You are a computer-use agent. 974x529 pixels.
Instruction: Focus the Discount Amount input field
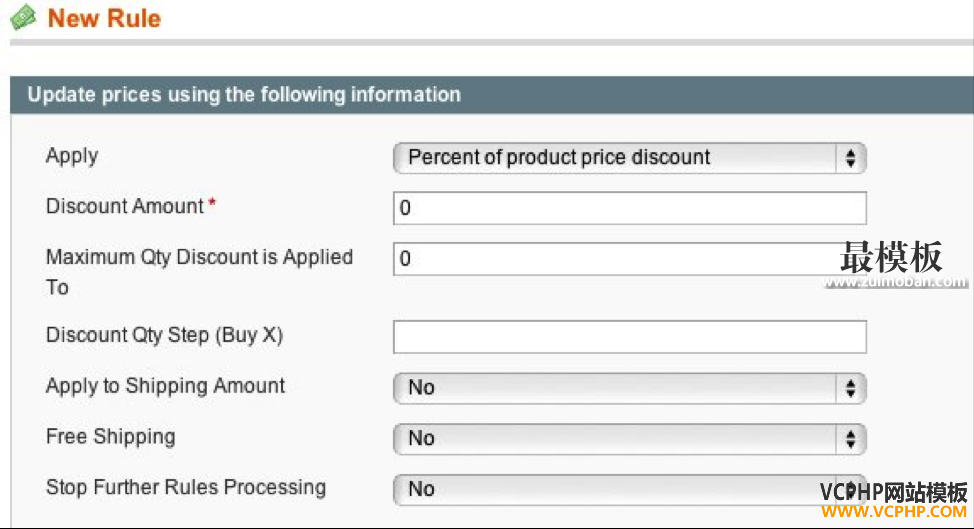pos(629,208)
